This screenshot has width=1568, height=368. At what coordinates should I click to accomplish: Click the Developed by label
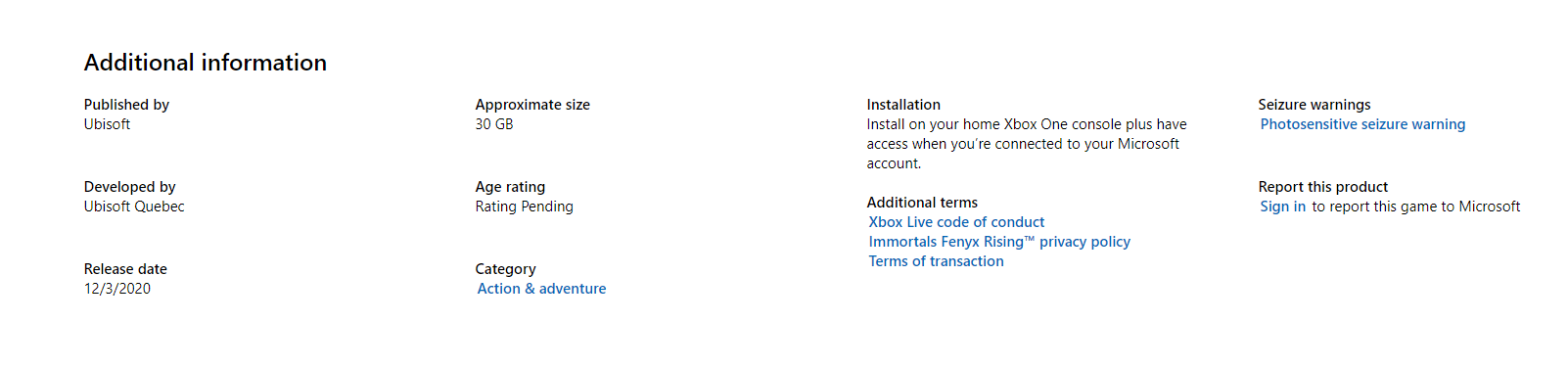click(129, 187)
